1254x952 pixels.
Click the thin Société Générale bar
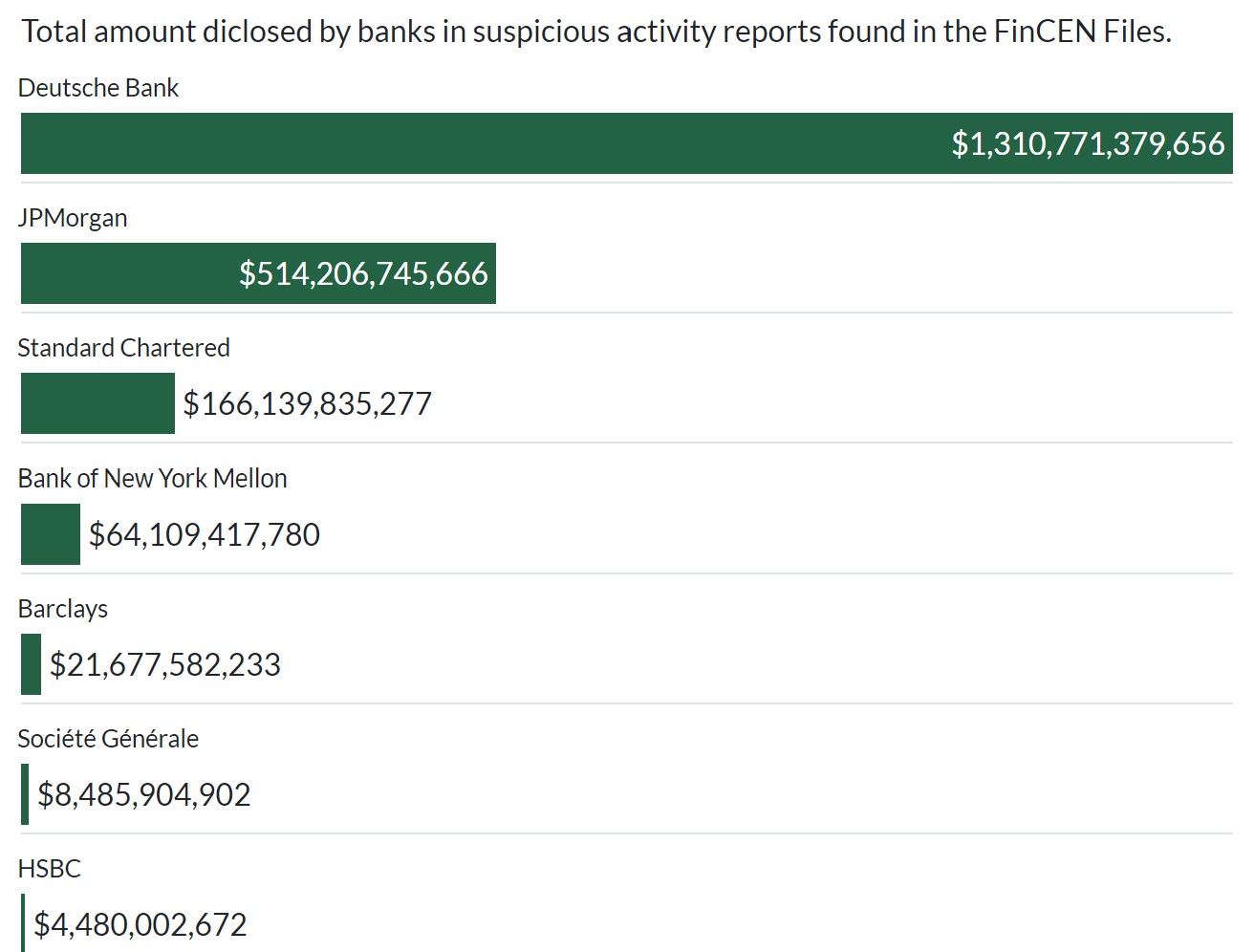pyautogui.click(x=25, y=794)
